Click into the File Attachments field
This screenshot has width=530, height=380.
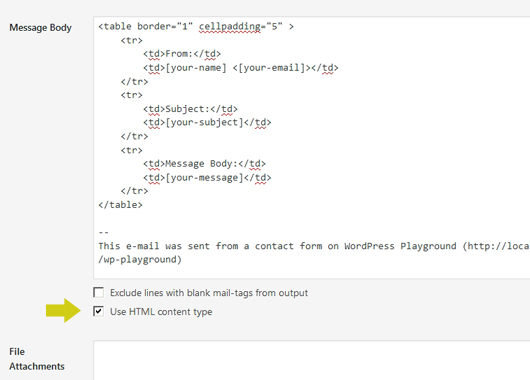coord(312,360)
